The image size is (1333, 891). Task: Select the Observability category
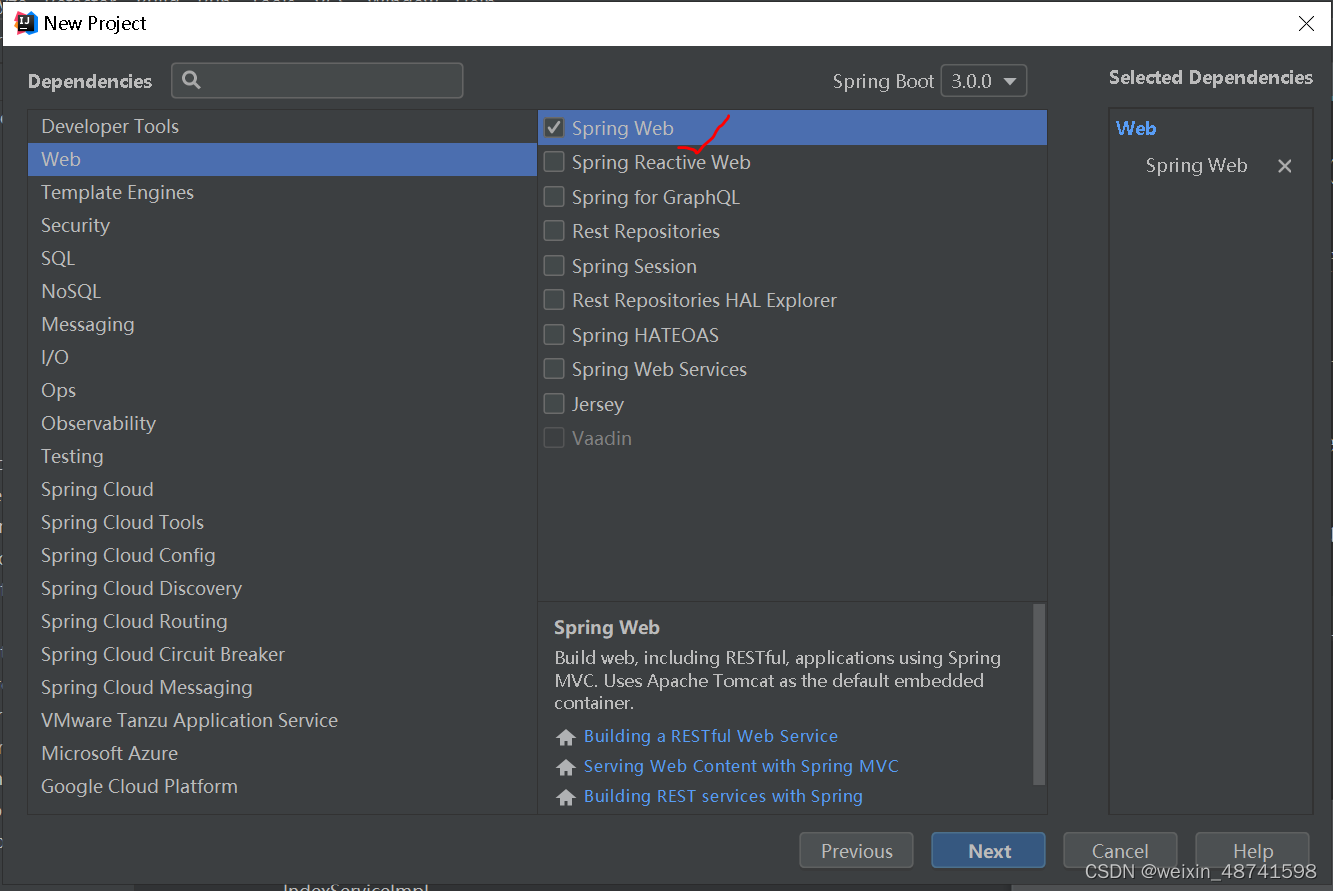[x=282, y=423]
